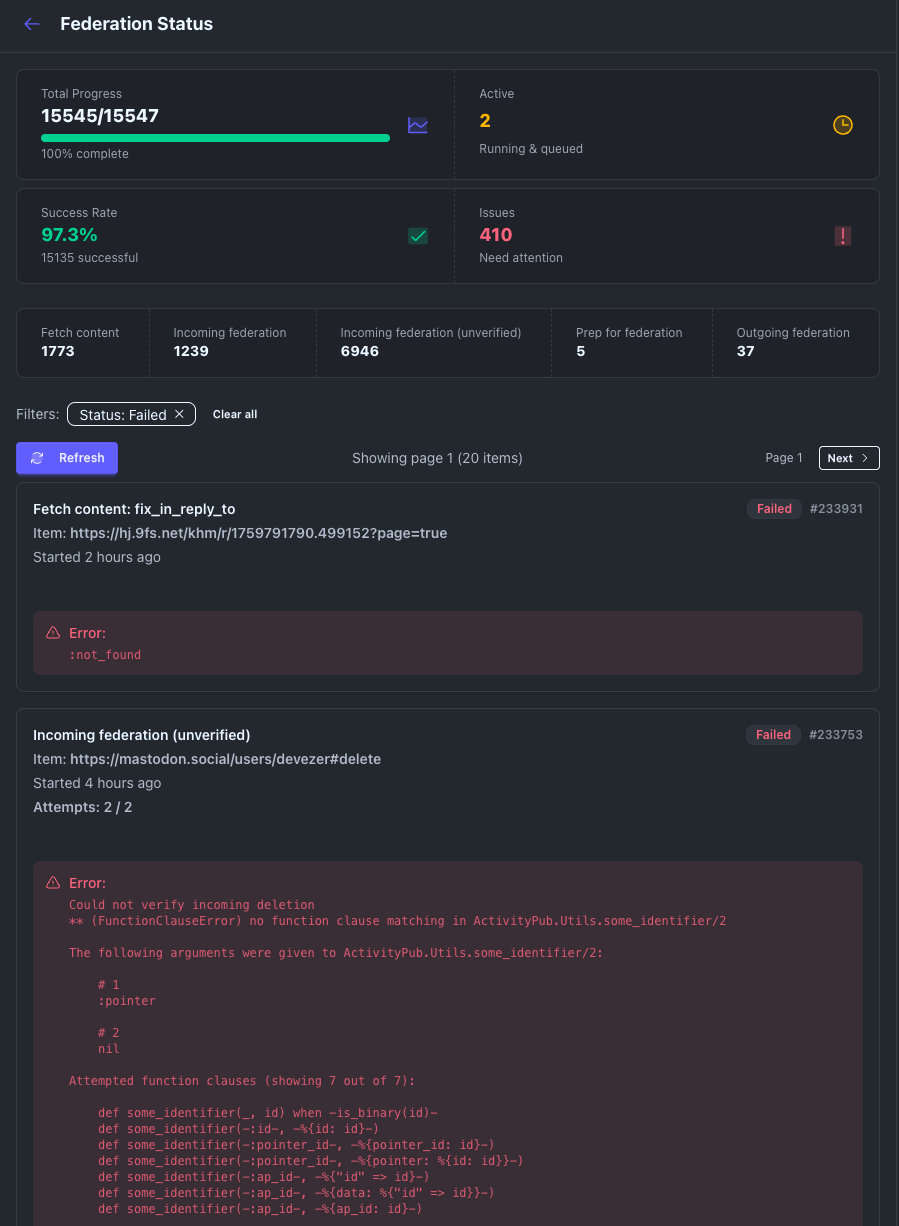
Task: Remove the Status: Failed filter chip
Action: click(179, 414)
